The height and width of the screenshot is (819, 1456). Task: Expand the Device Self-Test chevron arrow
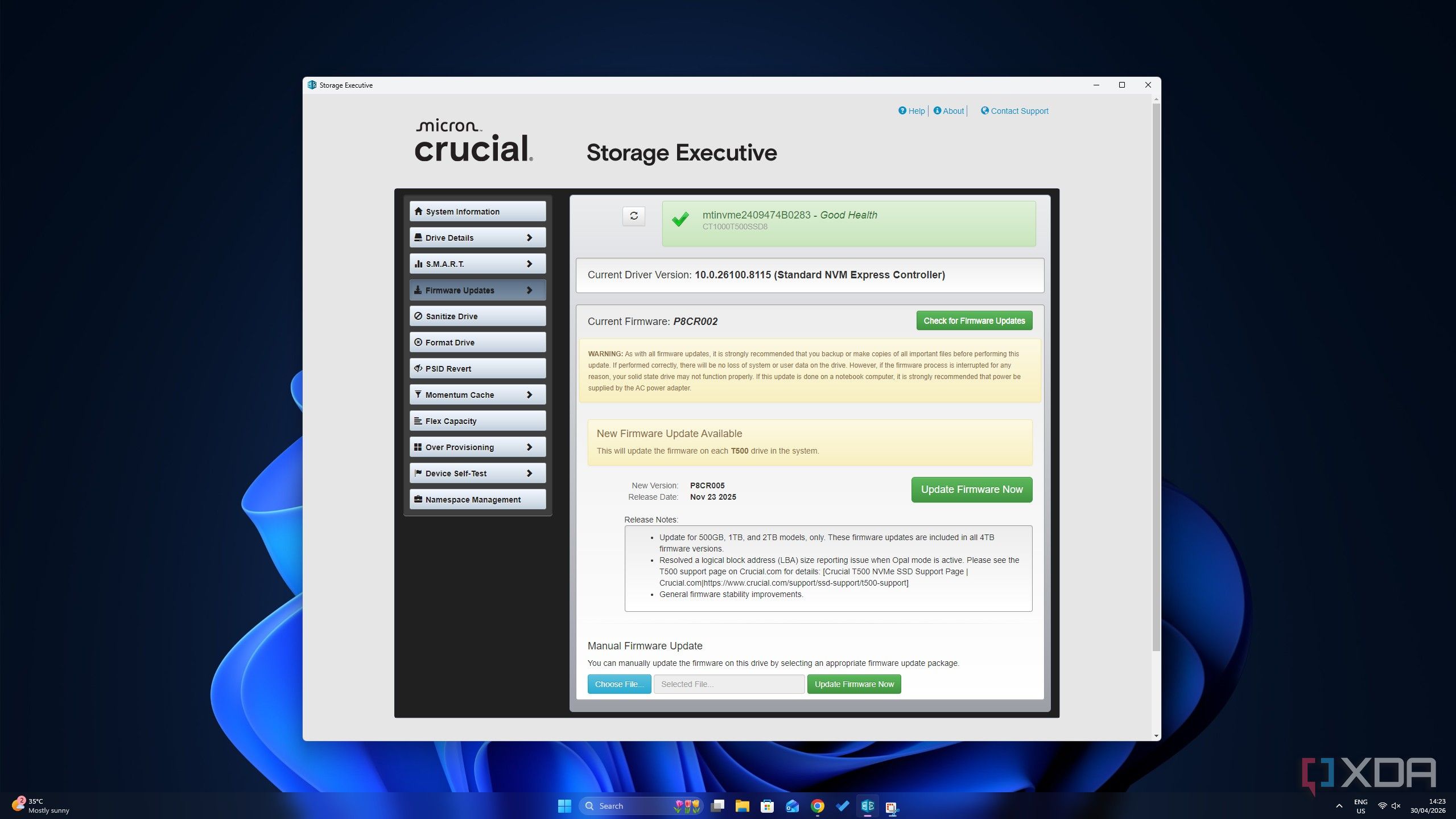[x=529, y=474]
